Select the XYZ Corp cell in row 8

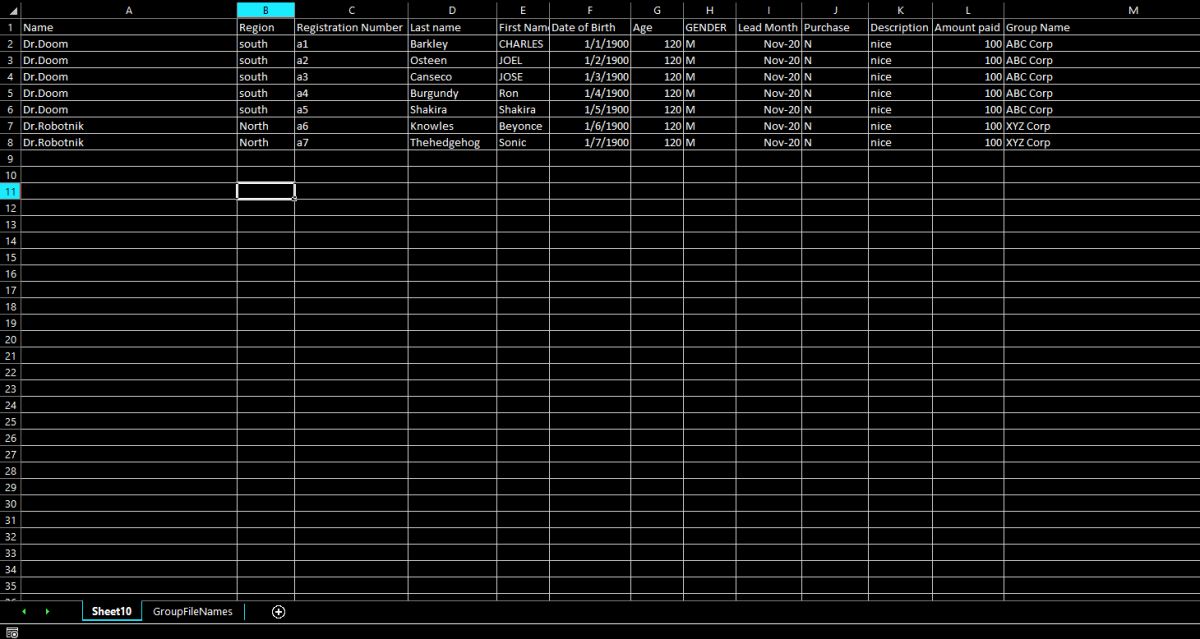pyautogui.click(x=1102, y=142)
